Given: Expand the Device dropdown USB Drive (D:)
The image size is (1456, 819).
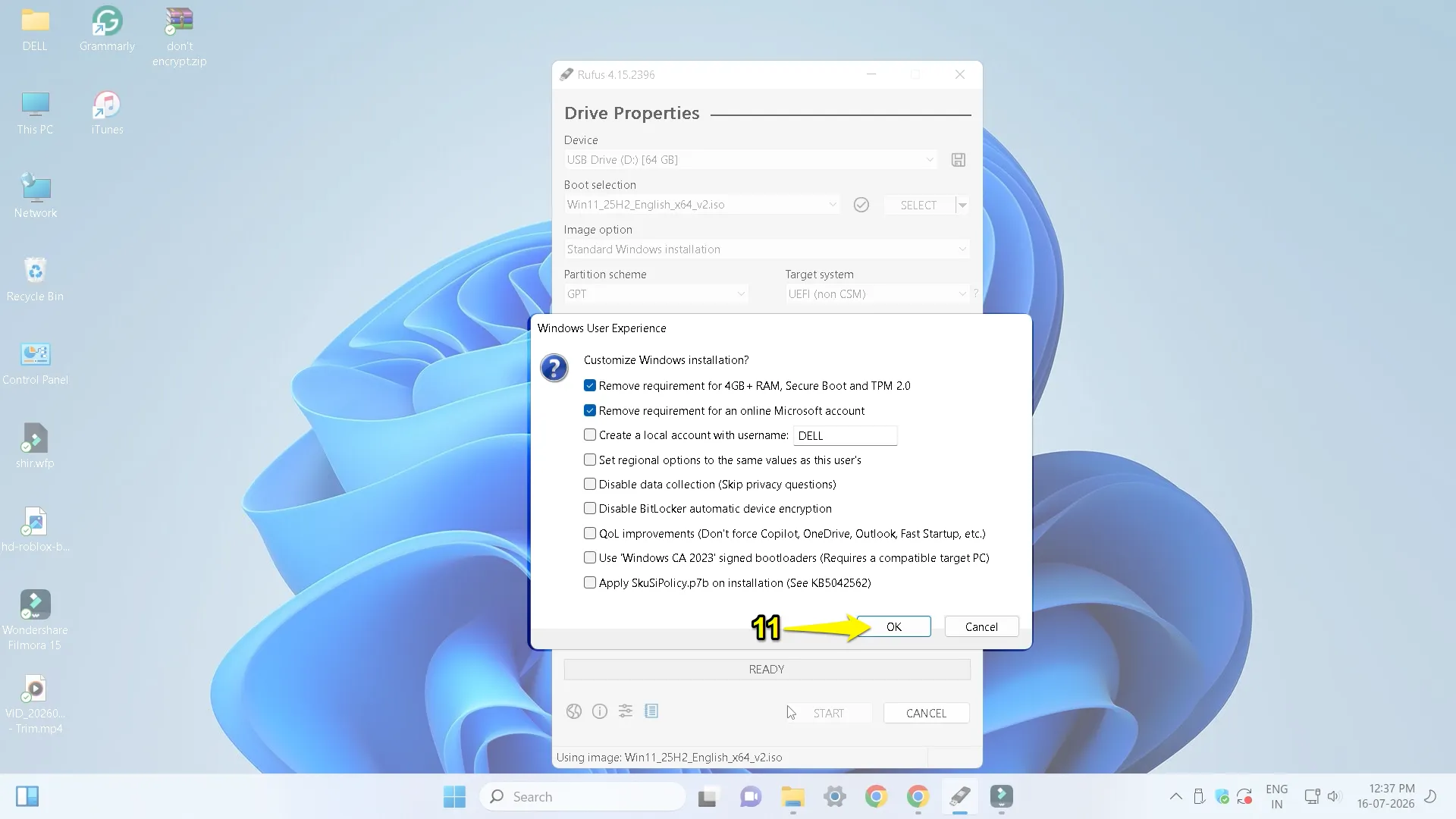Looking at the screenshot, I should [751, 160].
